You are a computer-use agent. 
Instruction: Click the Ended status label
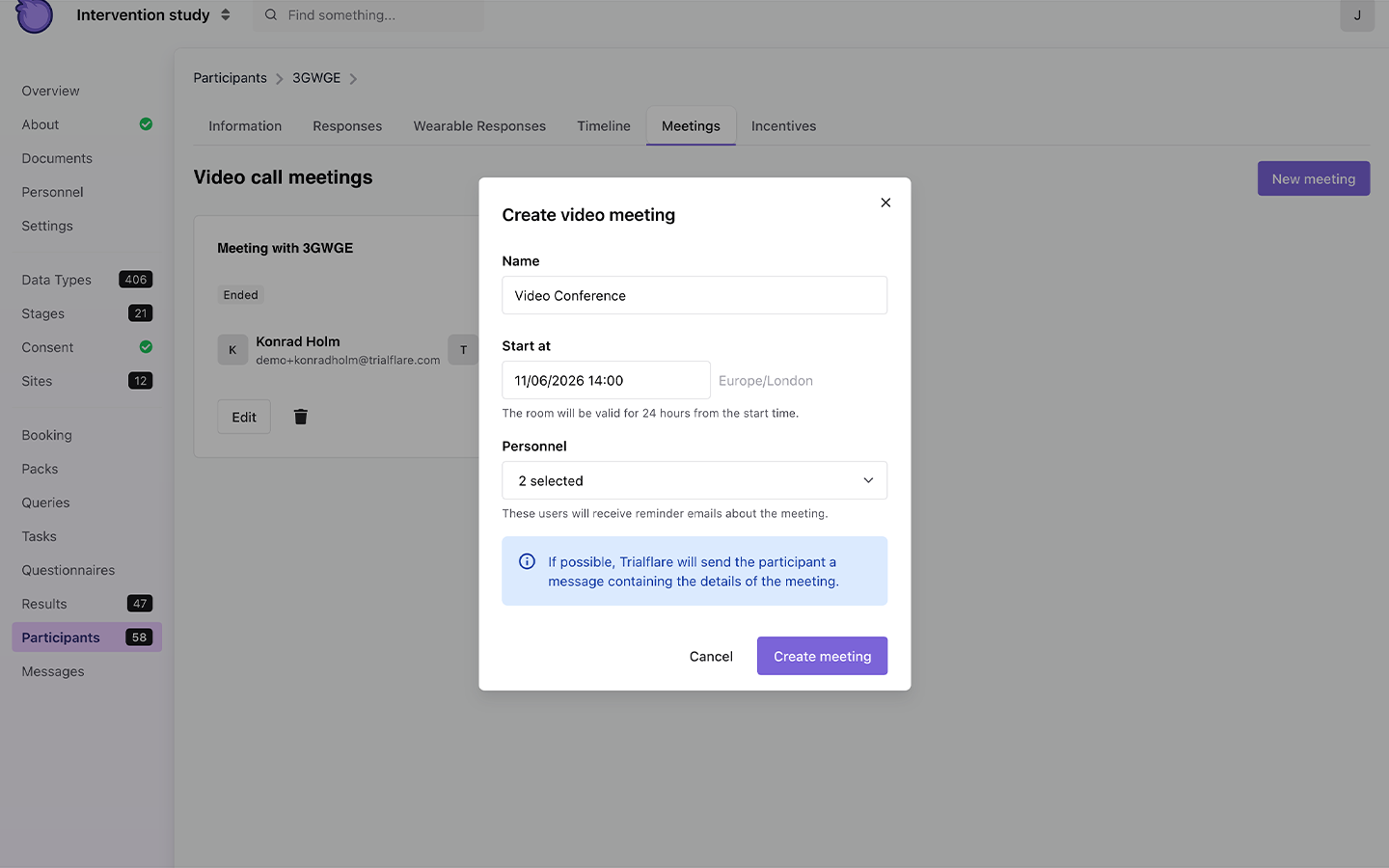click(x=241, y=295)
